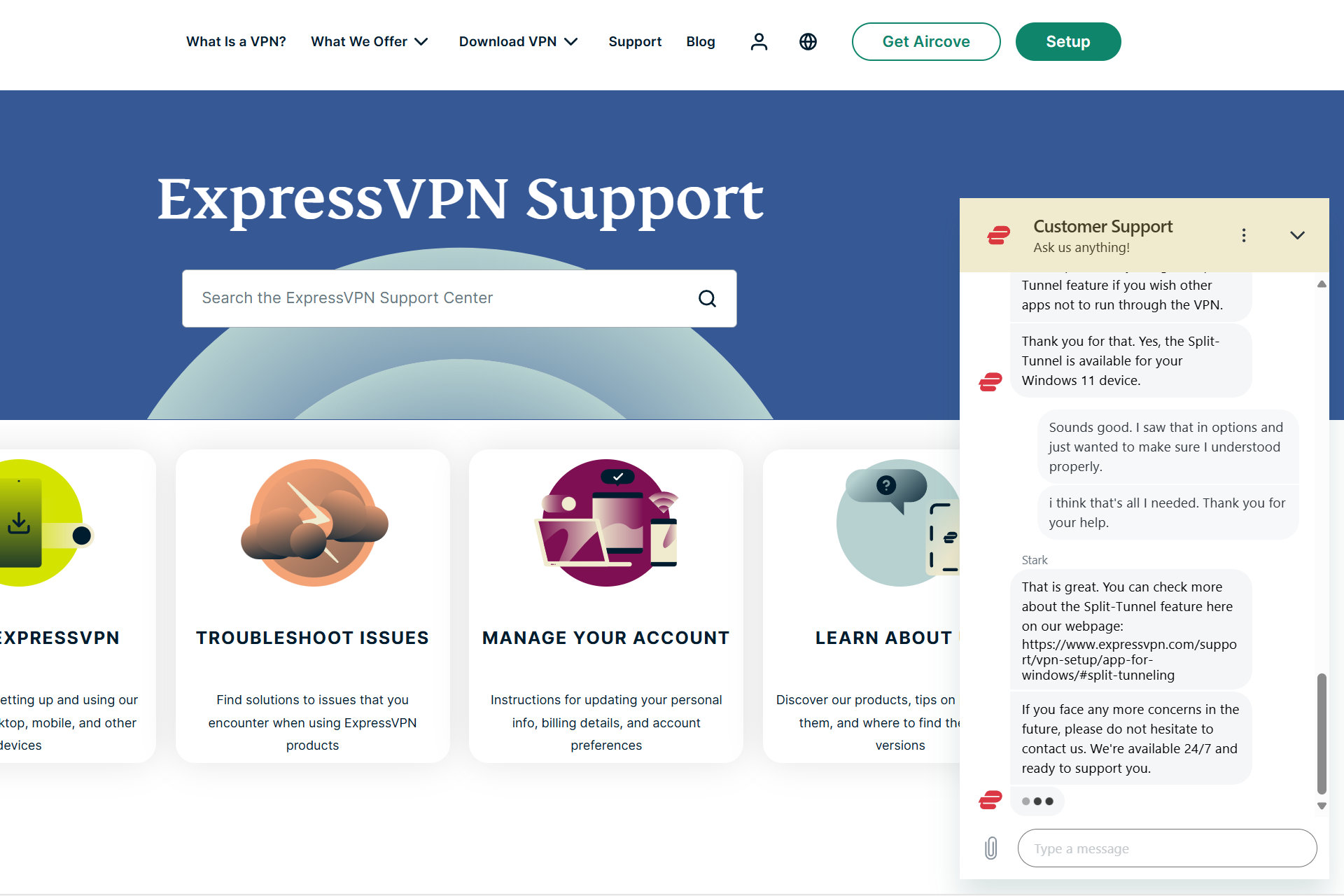Click the attachment/paperclip icon in chat
This screenshot has height=896, width=1344.
tap(992, 847)
